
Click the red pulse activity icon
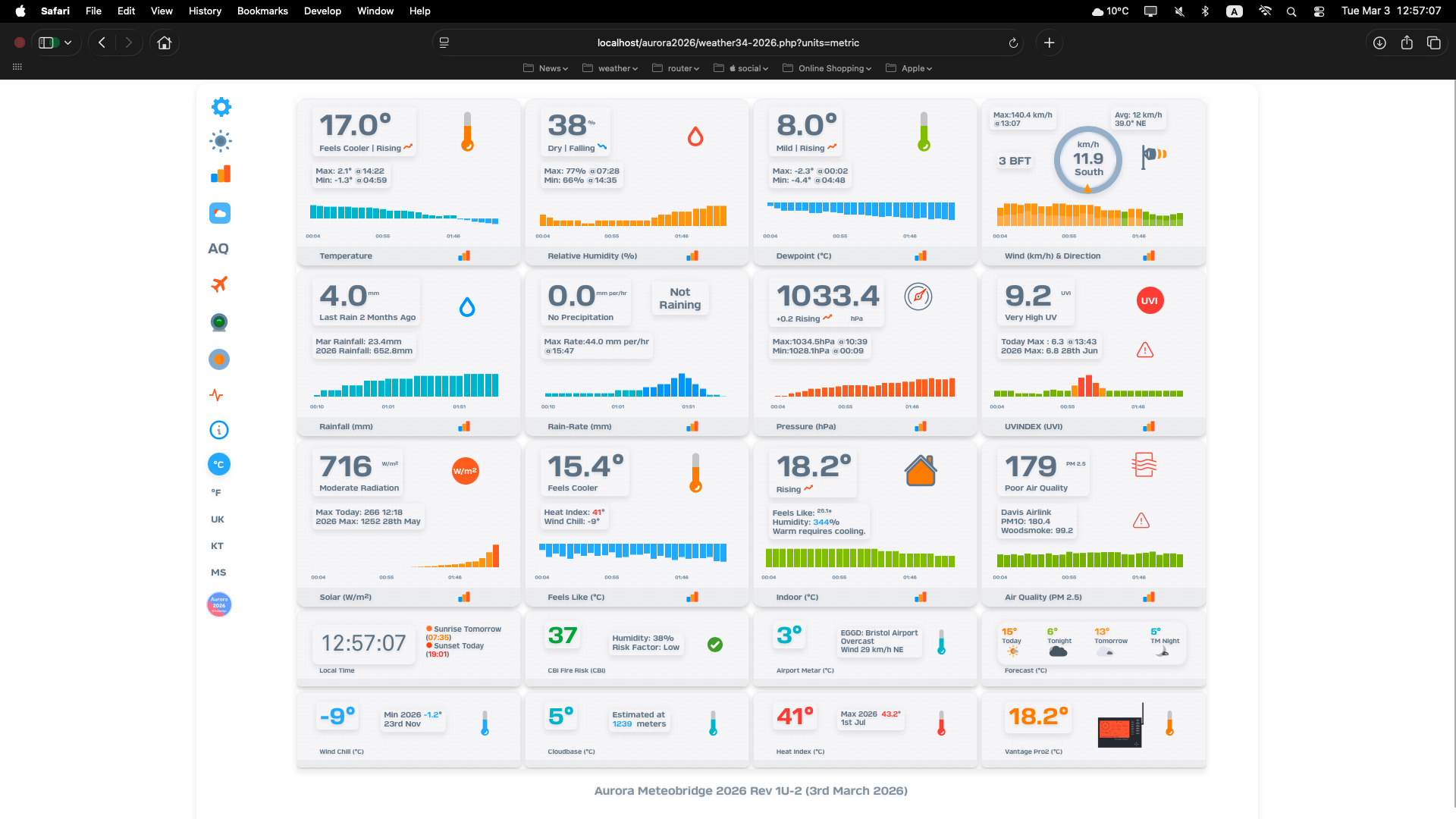pyautogui.click(x=217, y=395)
